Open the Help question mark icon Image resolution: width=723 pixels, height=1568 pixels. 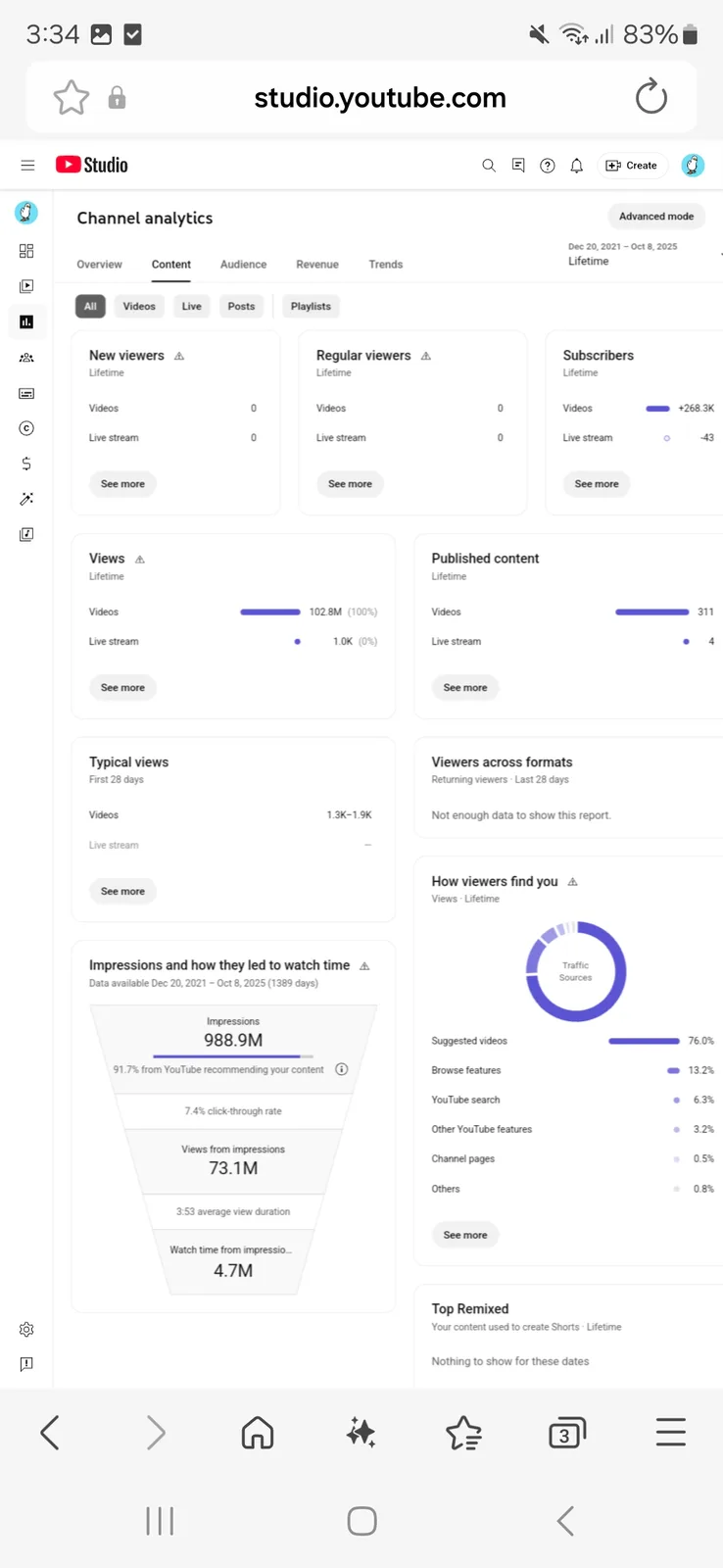pos(548,166)
